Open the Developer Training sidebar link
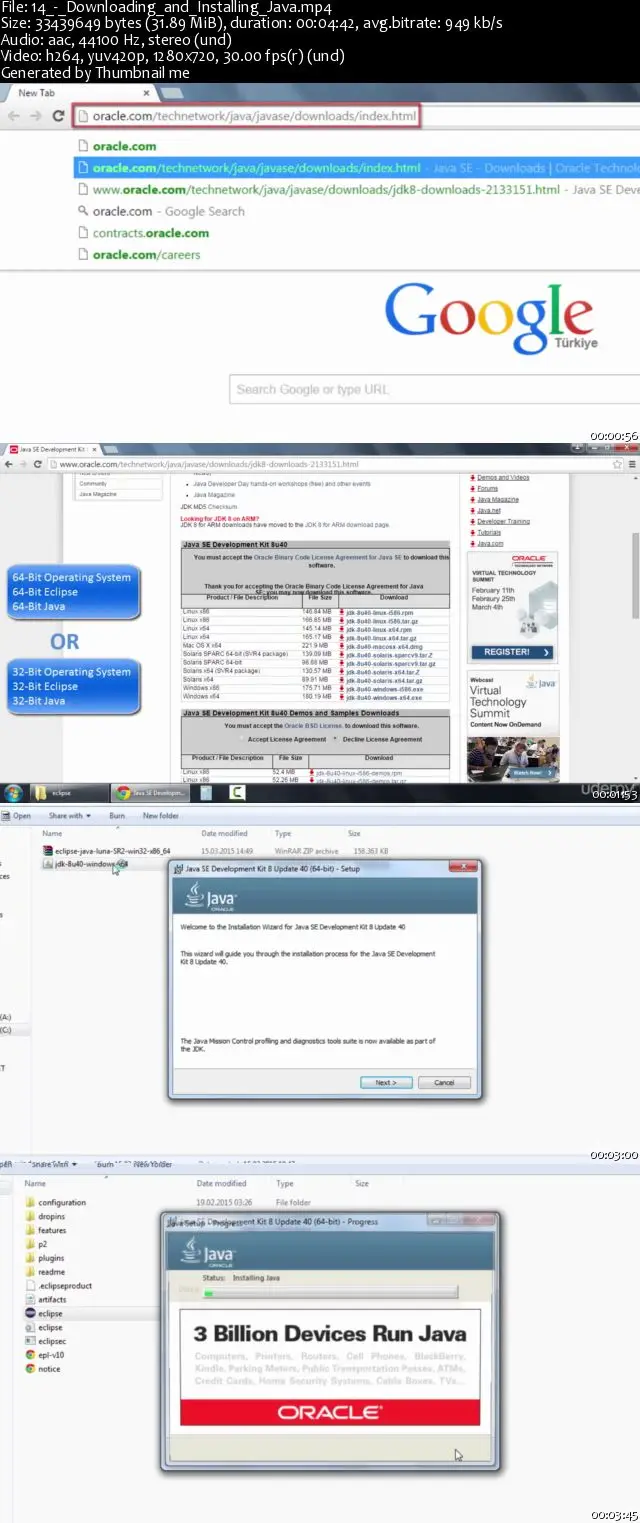The height and width of the screenshot is (1523, 640). (x=503, y=521)
